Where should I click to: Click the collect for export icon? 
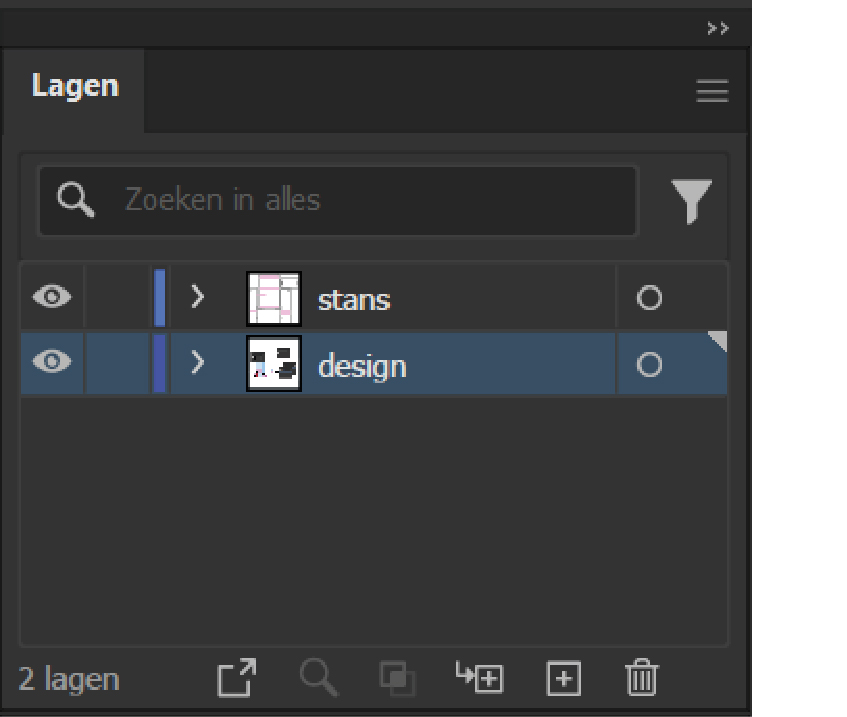coord(237,678)
